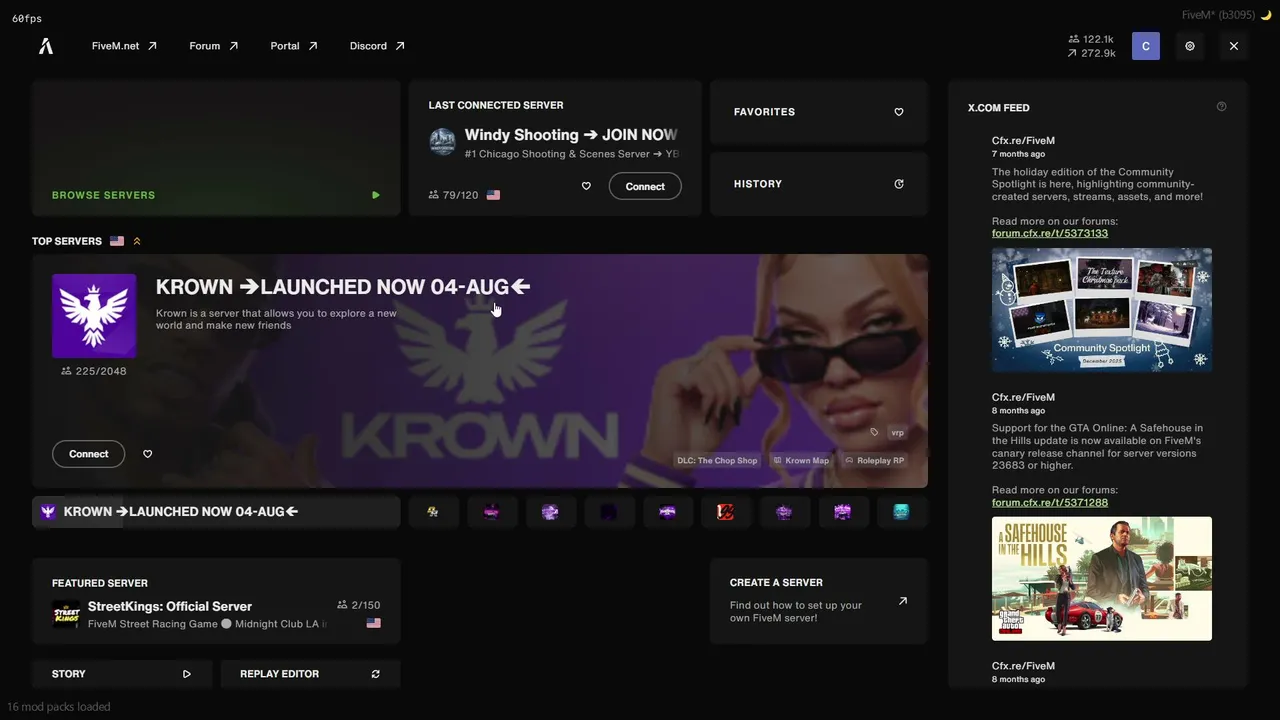Select the teal server icon in strip
The image size is (1280, 720).
click(901, 512)
